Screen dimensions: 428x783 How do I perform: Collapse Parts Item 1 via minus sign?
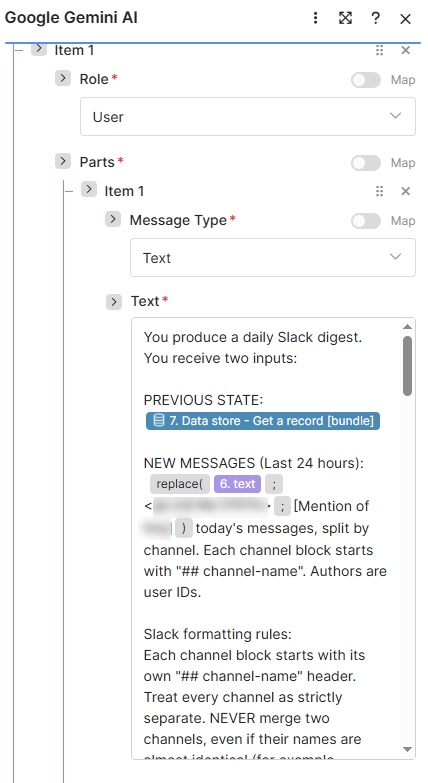(69, 191)
